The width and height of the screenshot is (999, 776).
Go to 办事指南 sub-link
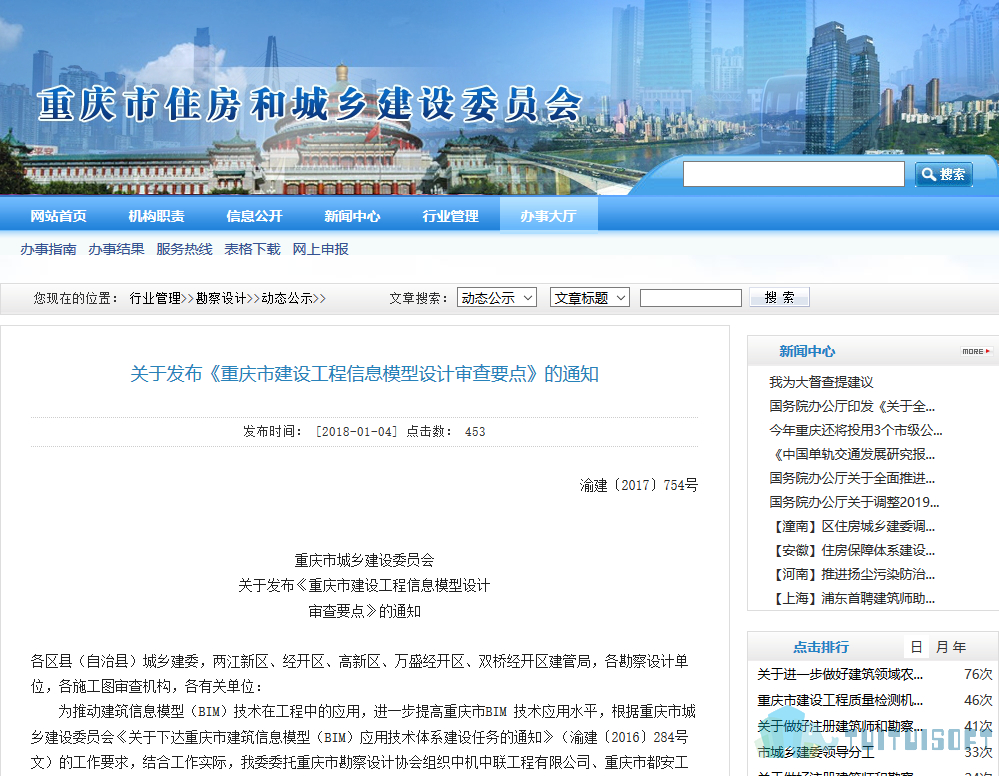pos(48,249)
